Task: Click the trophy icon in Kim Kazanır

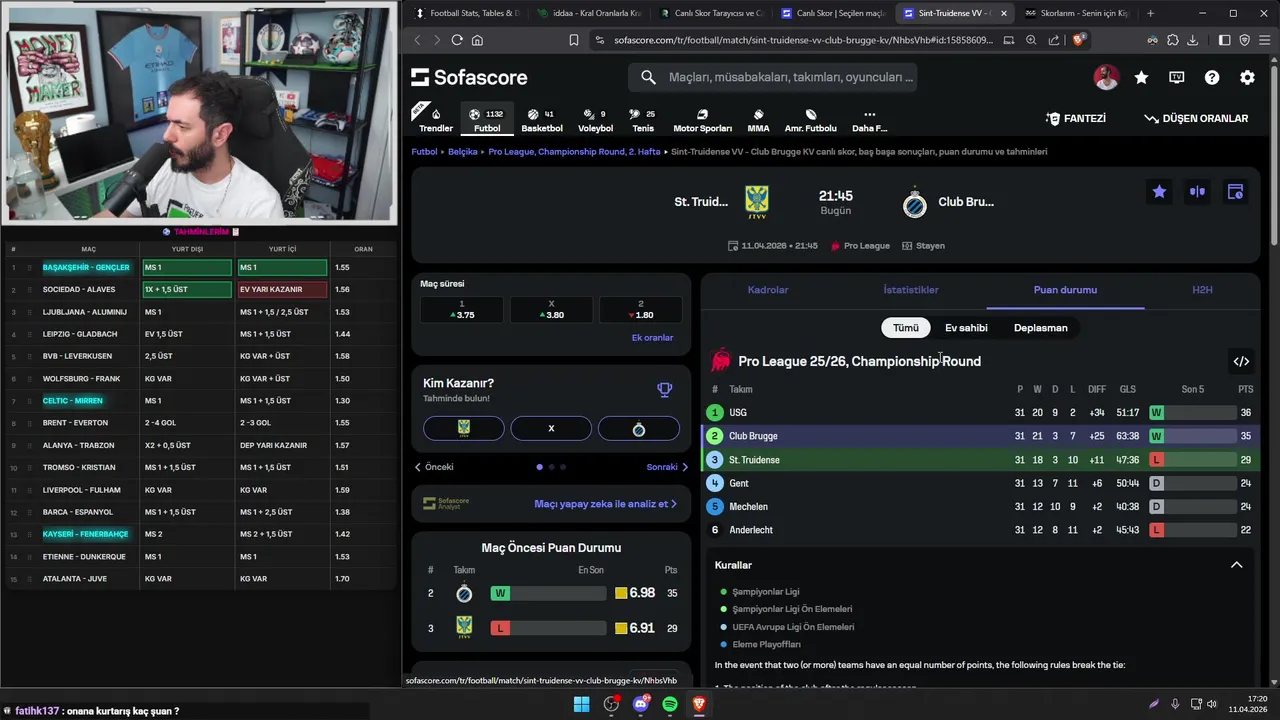Action: point(664,390)
